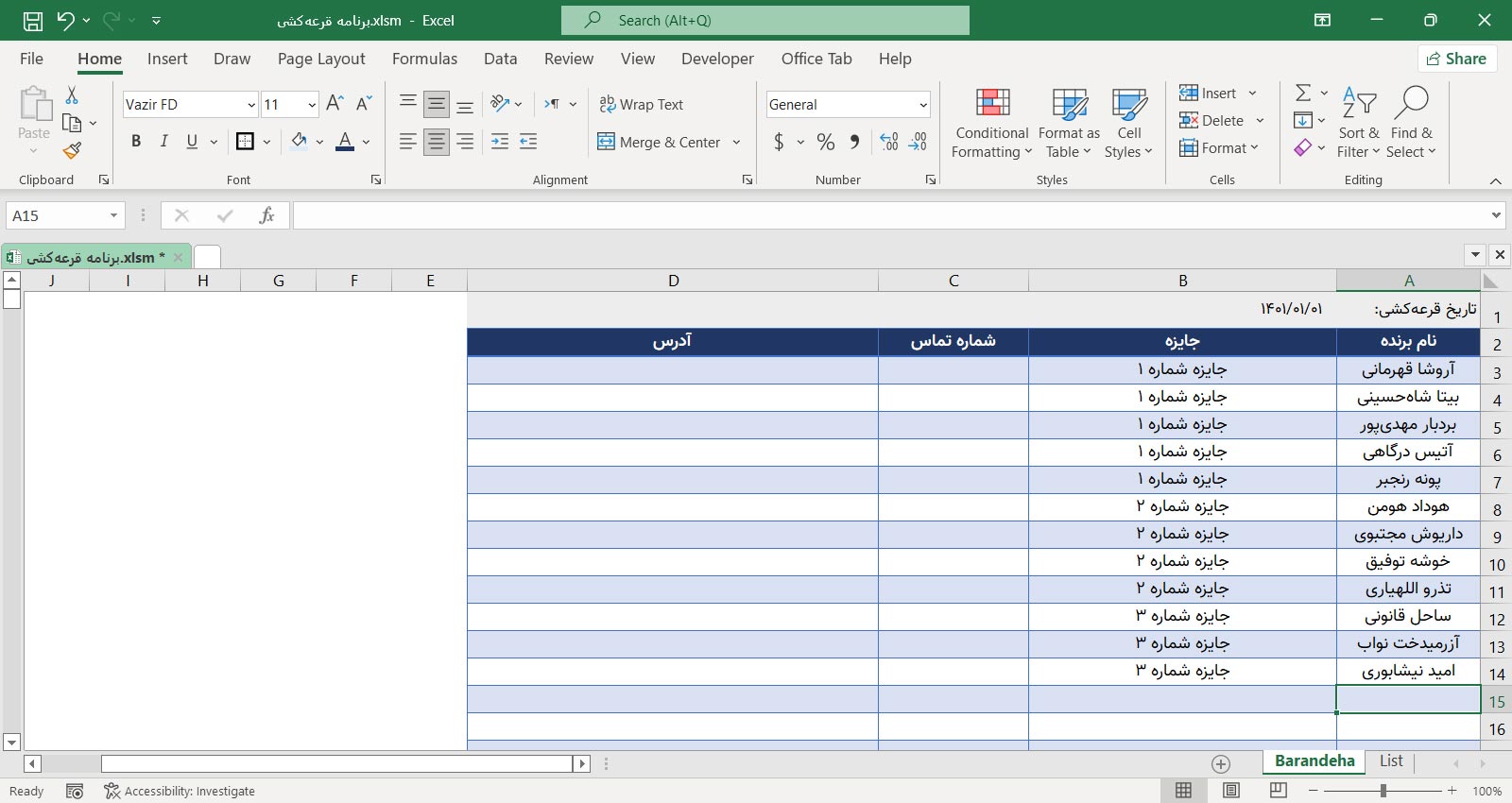Open Conditional Formatting menu
This screenshot has width=1512, height=803.
(991, 124)
